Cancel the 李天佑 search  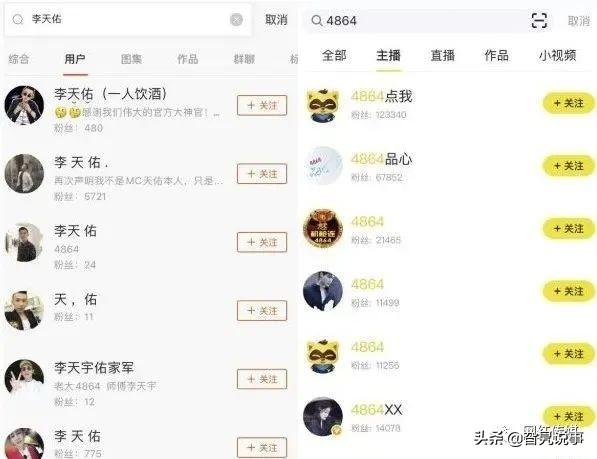[276, 19]
